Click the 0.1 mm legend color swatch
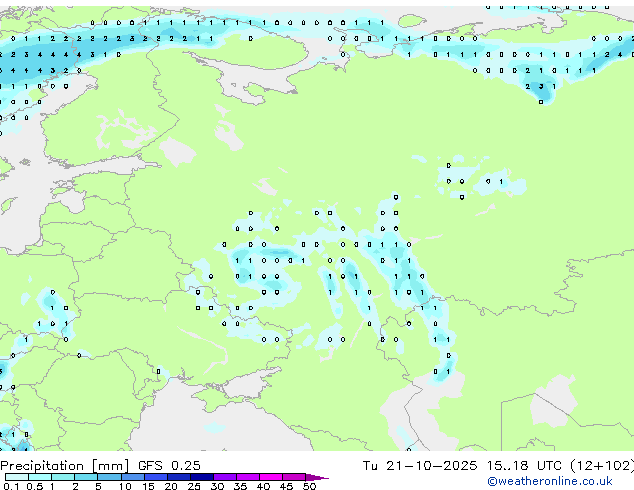Image resolution: width=634 pixels, height=490 pixels. (x=17, y=477)
